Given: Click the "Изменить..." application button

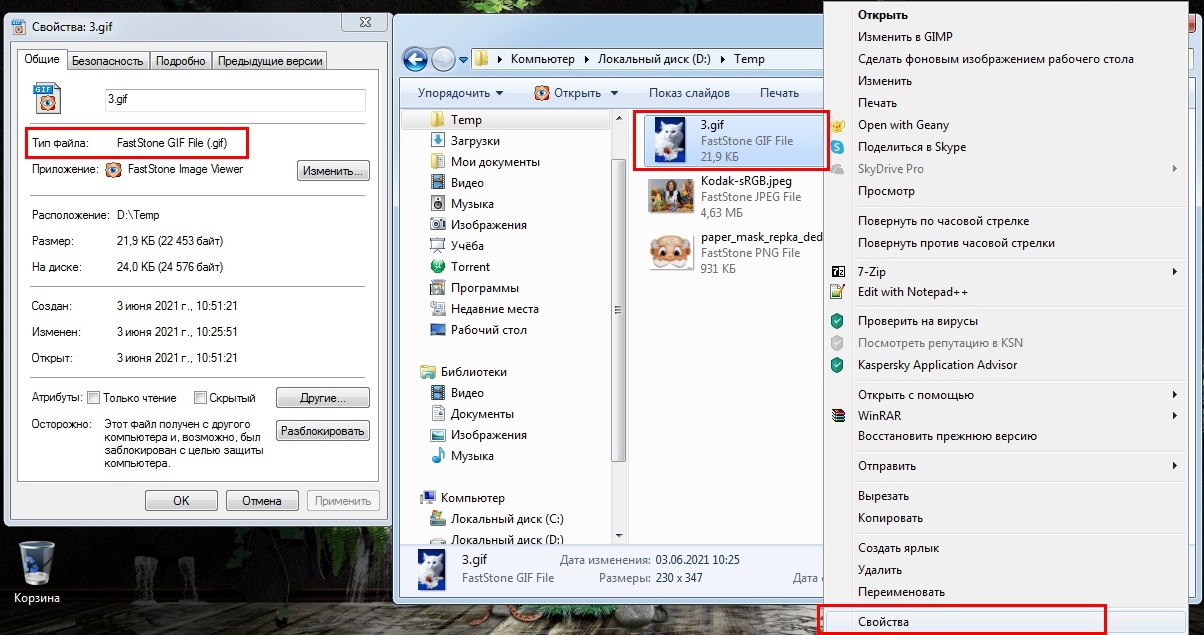Looking at the screenshot, I should point(333,172).
